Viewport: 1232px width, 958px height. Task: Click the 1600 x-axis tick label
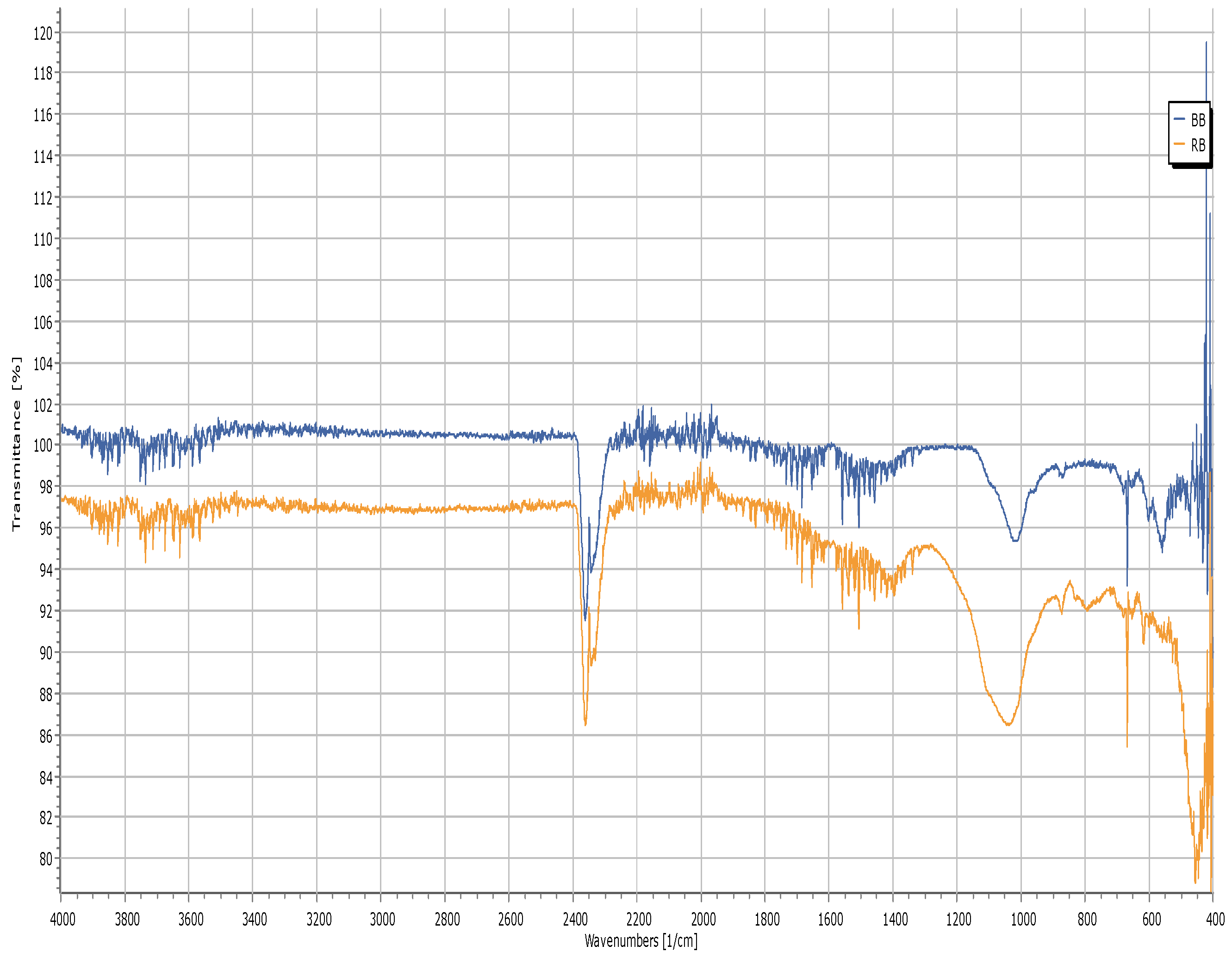[830, 920]
